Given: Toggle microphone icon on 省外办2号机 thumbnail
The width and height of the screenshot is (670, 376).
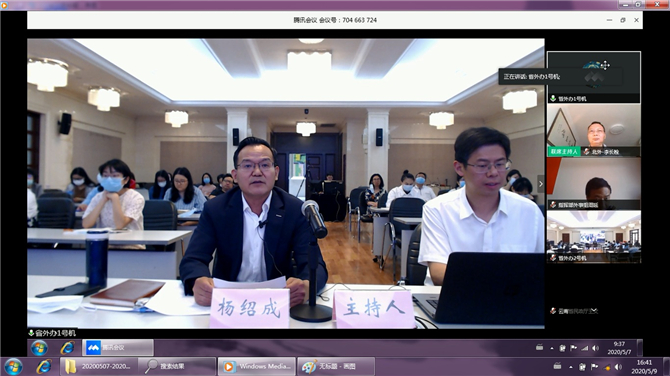Looking at the screenshot, I should 553,258.
